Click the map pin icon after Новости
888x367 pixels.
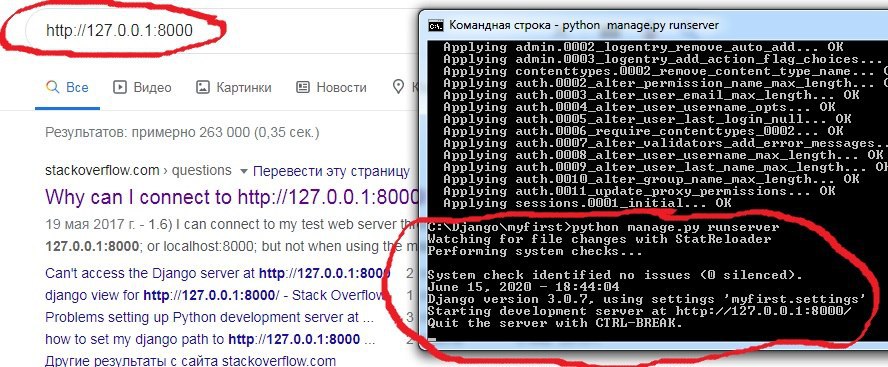(399, 87)
